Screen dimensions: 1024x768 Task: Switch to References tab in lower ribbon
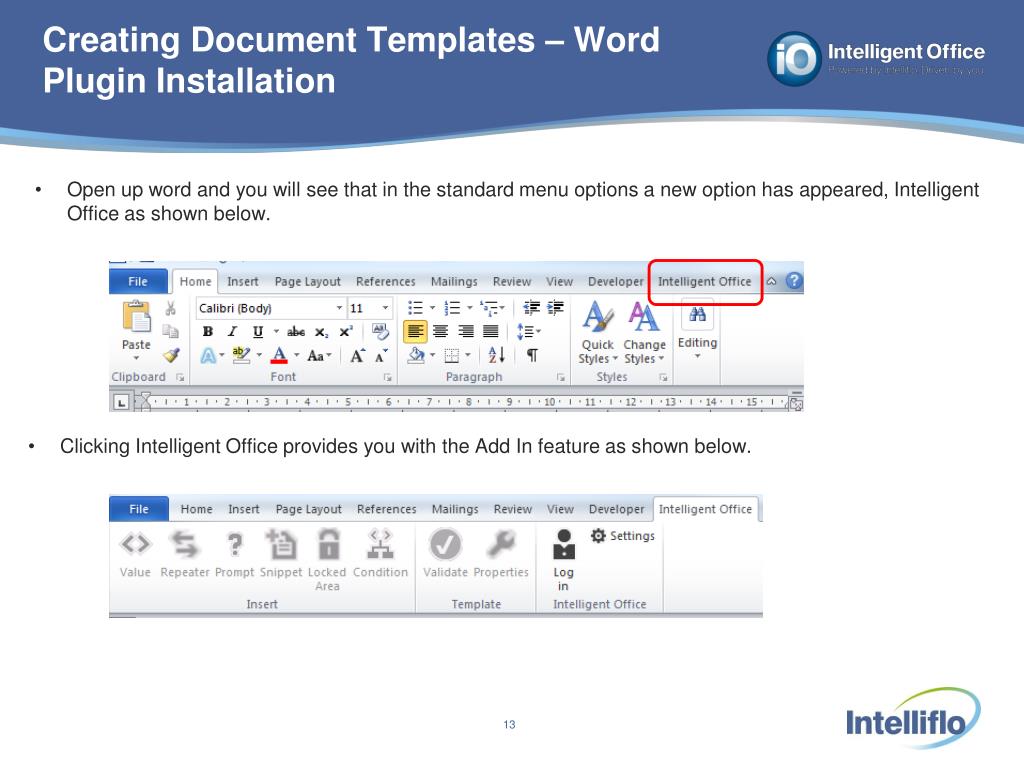[387, 509]
